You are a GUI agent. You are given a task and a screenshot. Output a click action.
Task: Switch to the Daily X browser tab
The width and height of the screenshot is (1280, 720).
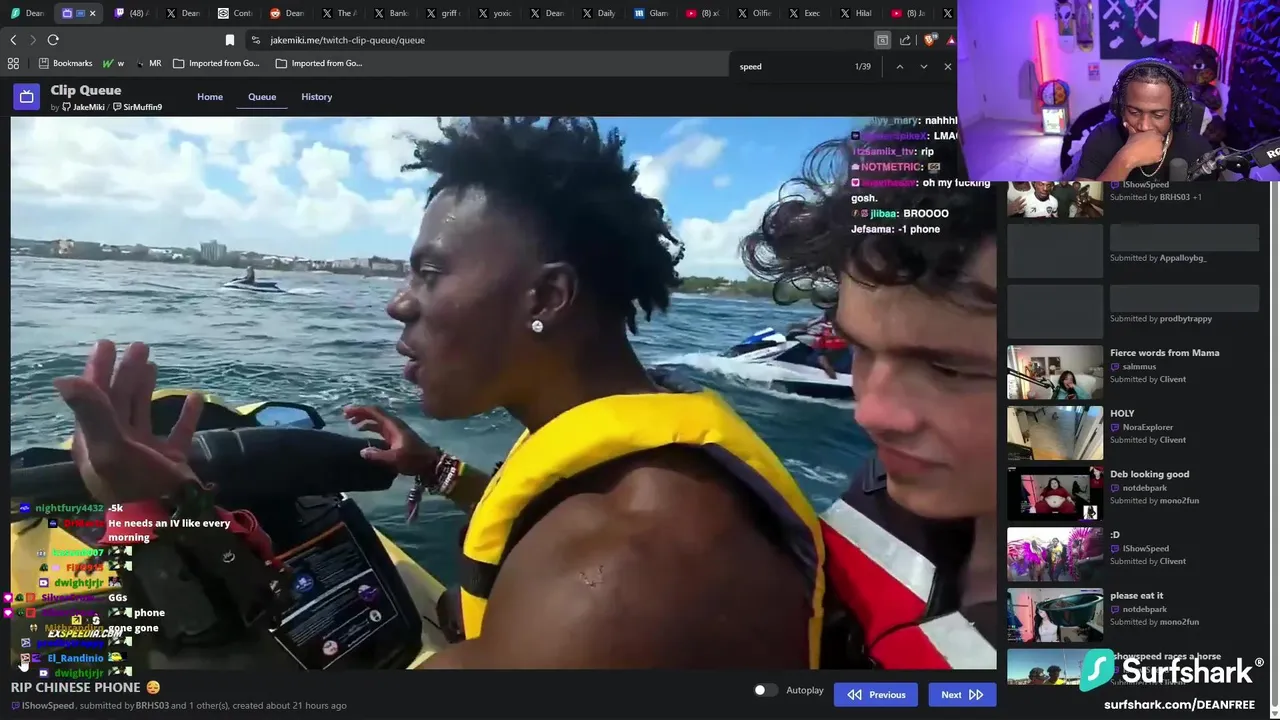598,13
